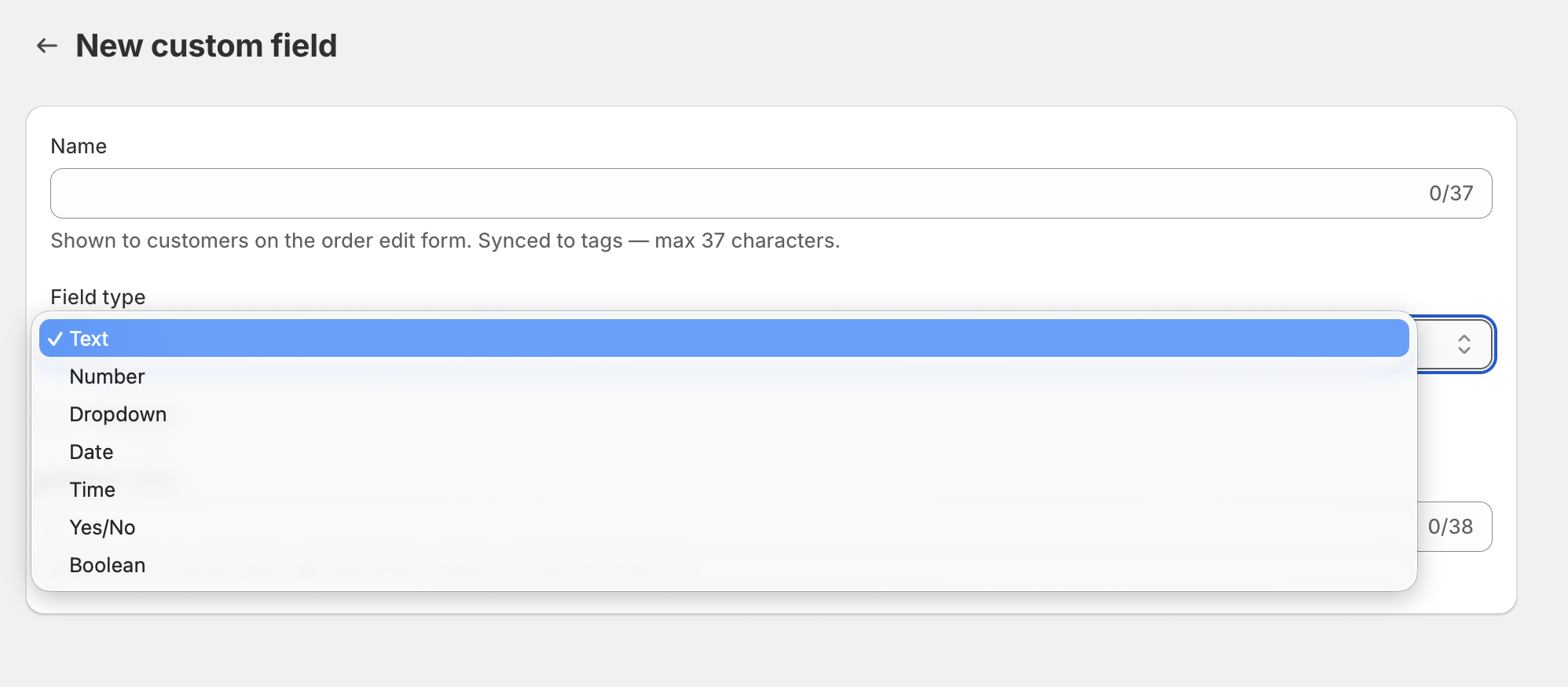
Task: Go back using the left arrow icon
Action: 47,46
